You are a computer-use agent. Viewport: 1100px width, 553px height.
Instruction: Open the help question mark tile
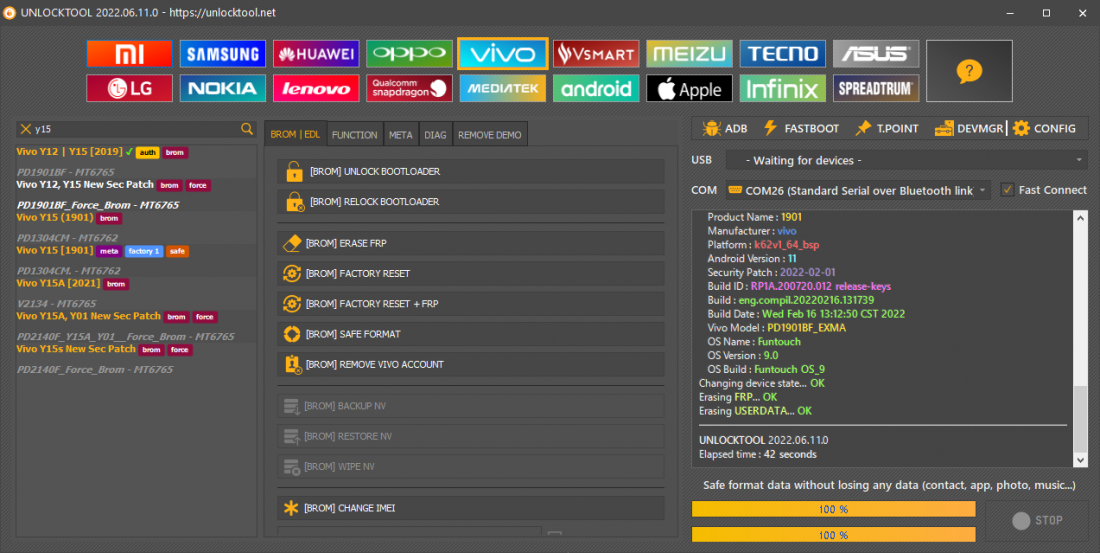click(x=969, y=71)
